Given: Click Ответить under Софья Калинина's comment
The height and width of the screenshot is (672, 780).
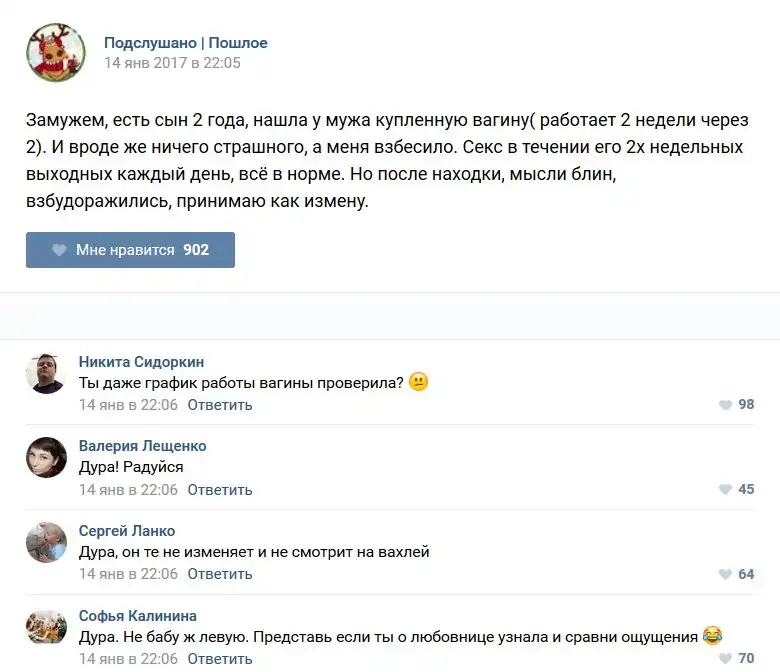Looking at the screenshot, I should coord(220,659).
